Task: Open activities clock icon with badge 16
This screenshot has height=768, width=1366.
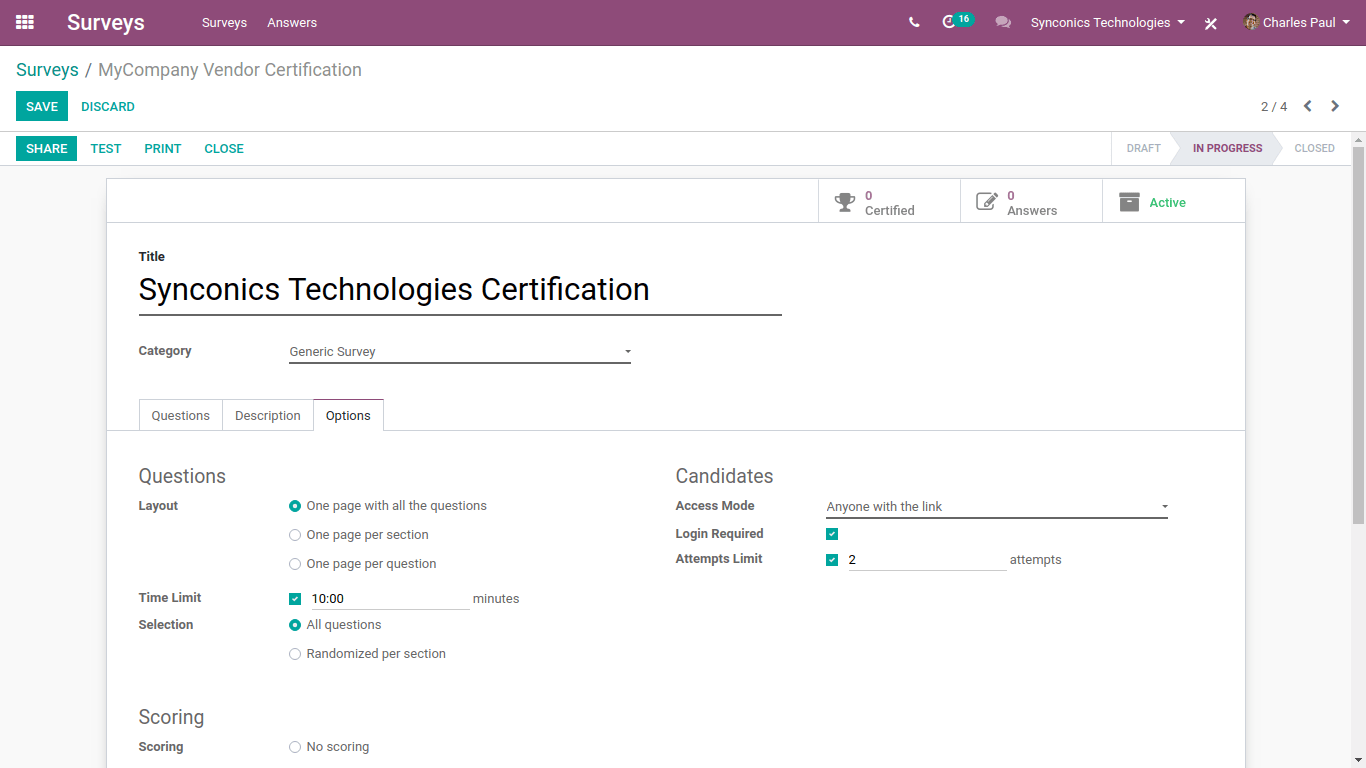Action: pyautogui.click(x=950, y=22)
